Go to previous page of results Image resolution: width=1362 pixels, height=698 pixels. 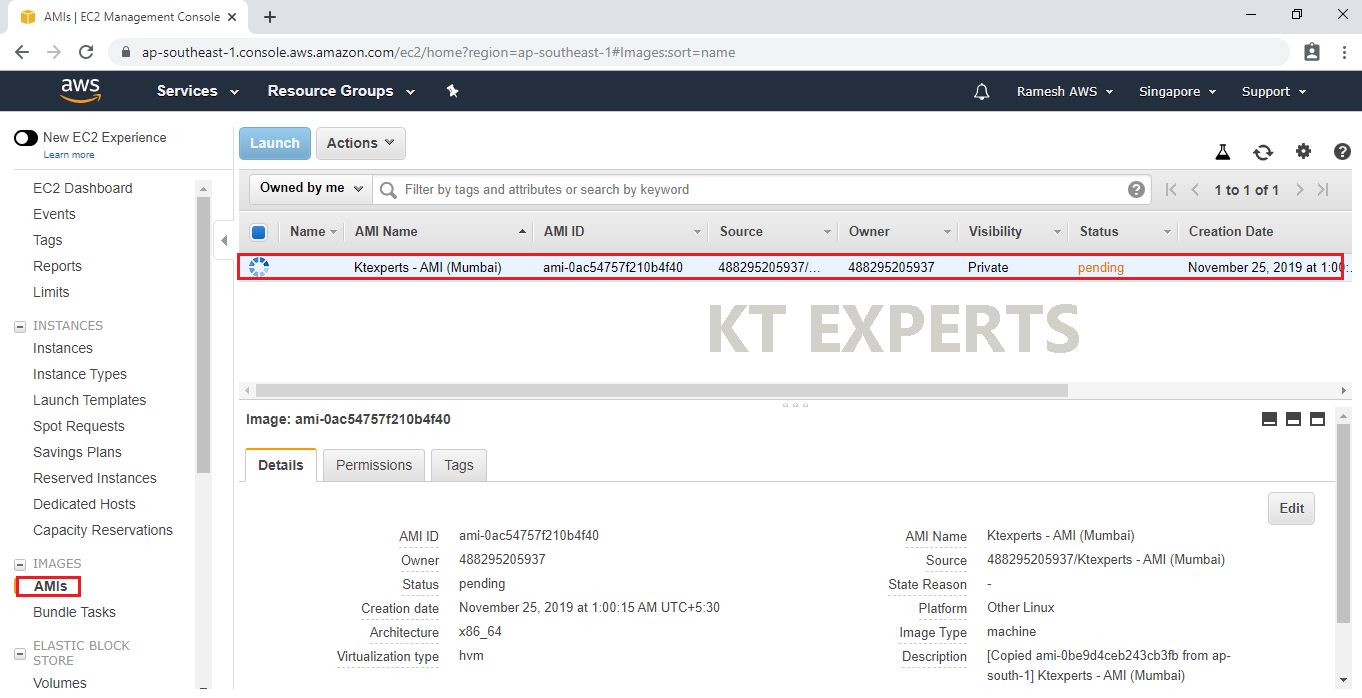[x=1195, y=190]
